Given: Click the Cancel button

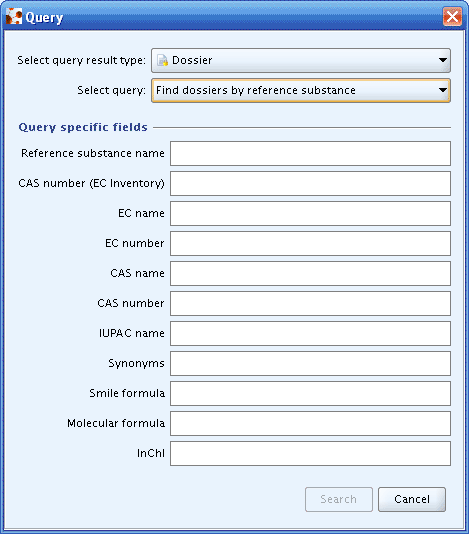Looking at the screenshot, I should [412, 499].
